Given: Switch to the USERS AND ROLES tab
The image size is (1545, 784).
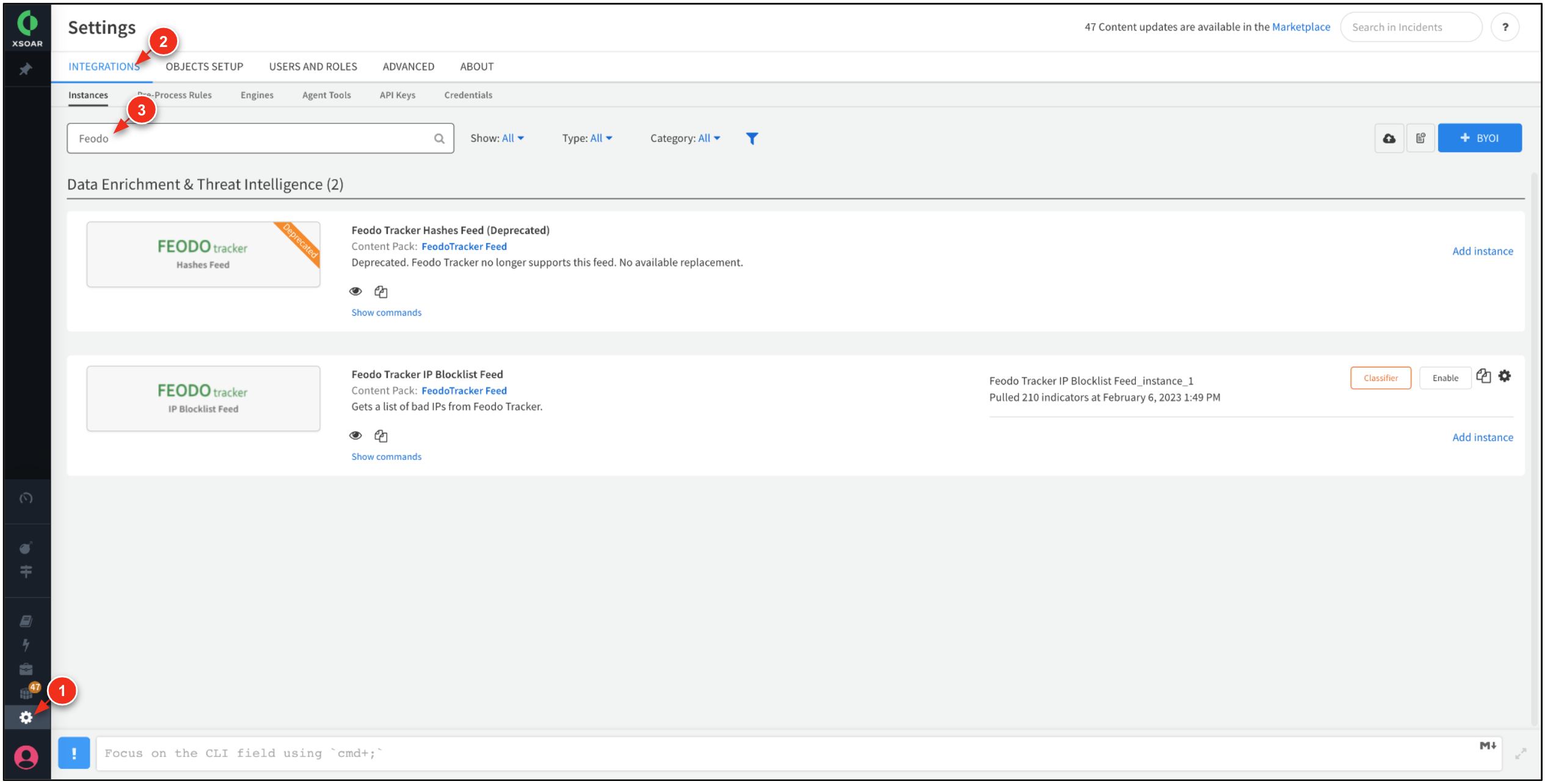Looking at the screenshot, I should [313, 67].
